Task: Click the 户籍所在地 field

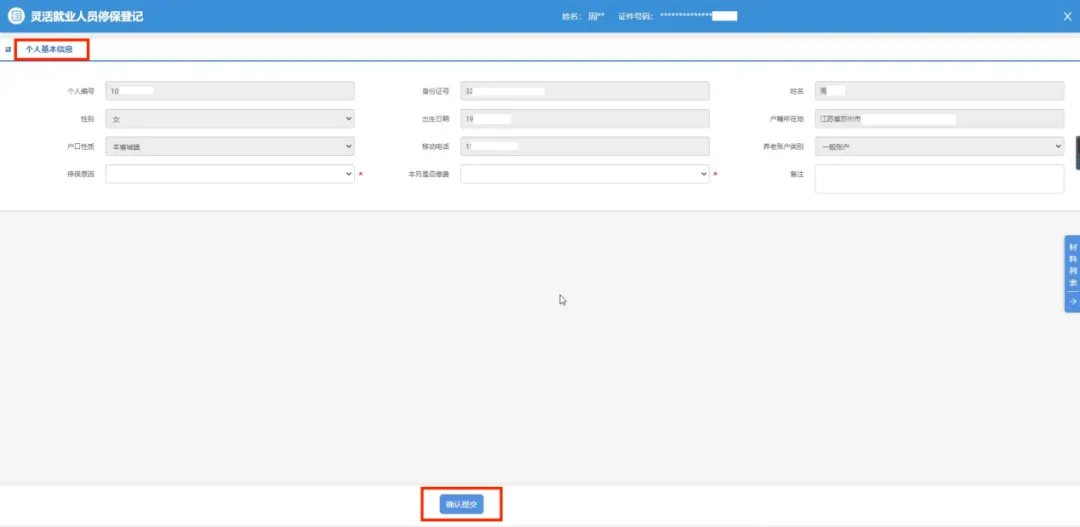Action: (x=938, y=119)
